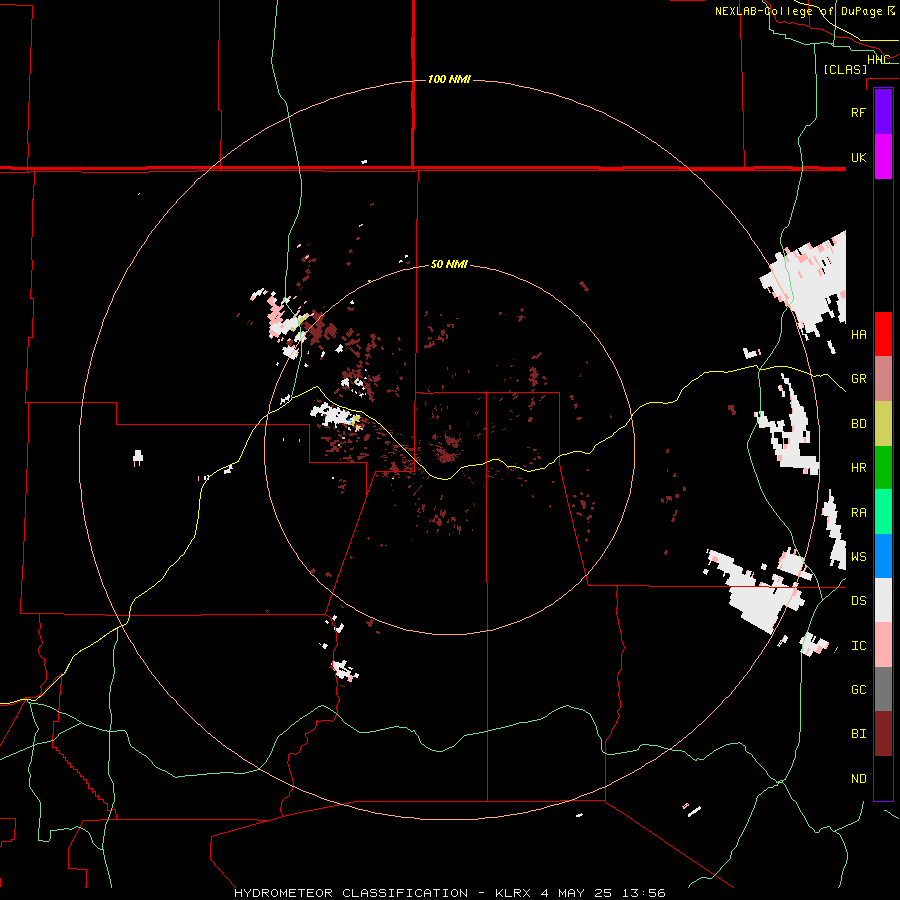Viewport: 900px width, 900px height.
Task: Click the GC legend label
Action: (x=858, y=689)
